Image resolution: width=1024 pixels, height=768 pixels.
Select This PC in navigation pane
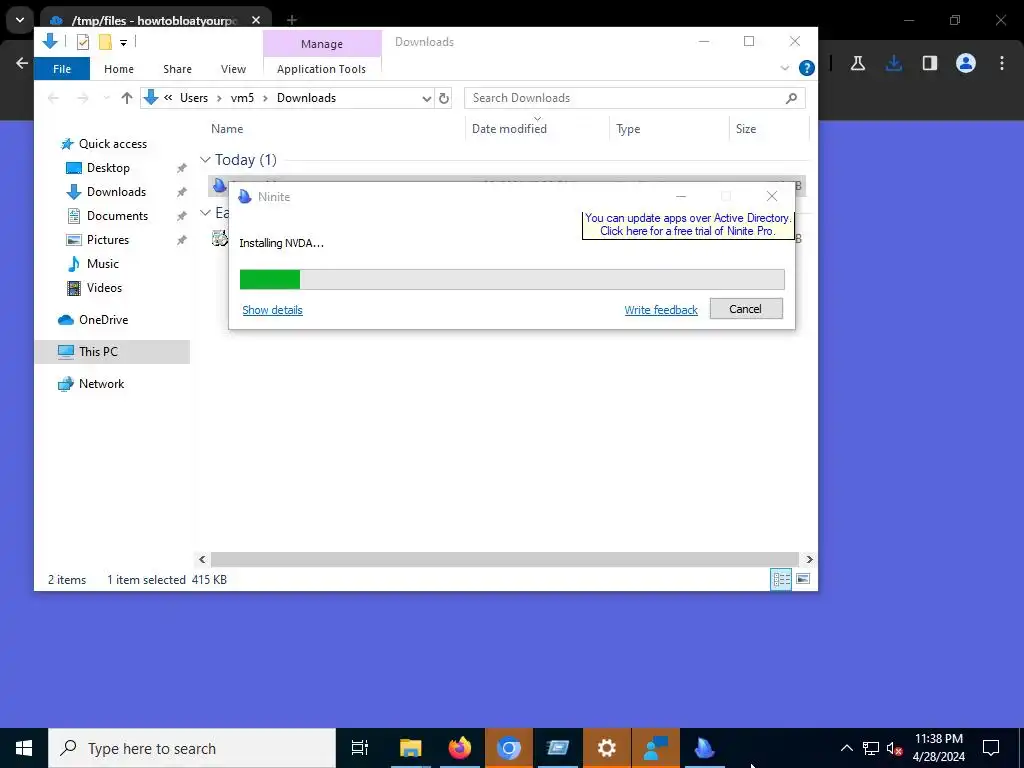pyautogui.click(x=98, y=352)
